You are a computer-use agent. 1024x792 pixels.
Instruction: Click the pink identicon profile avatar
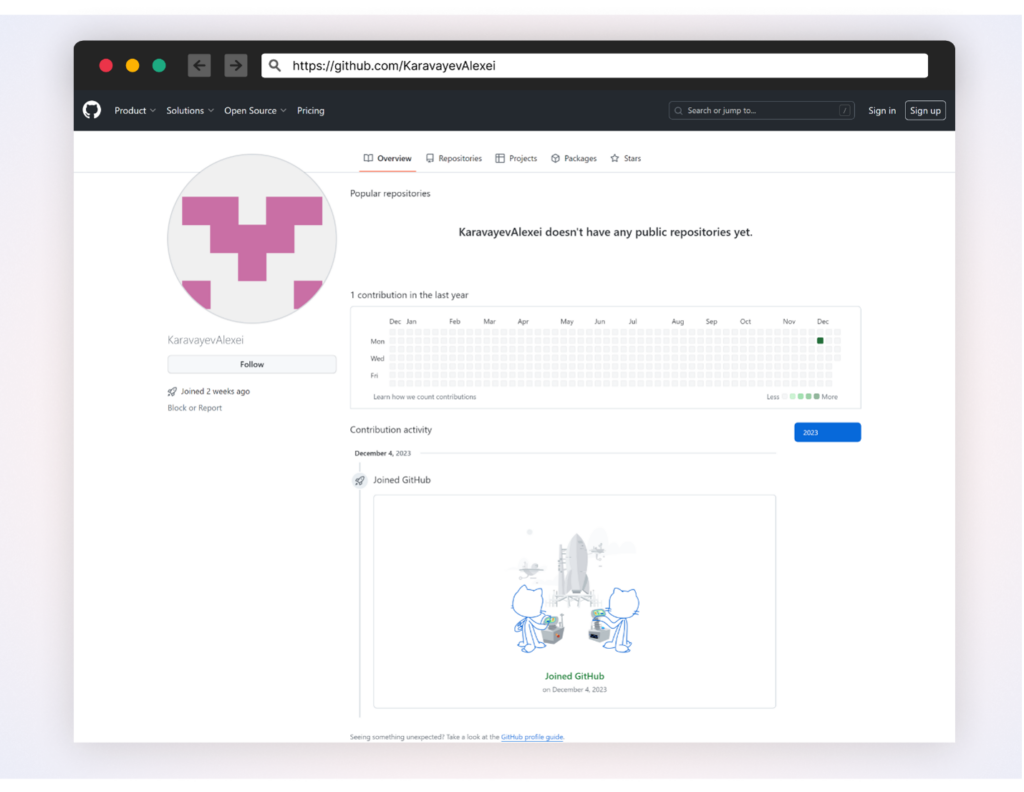click(252, 238)
